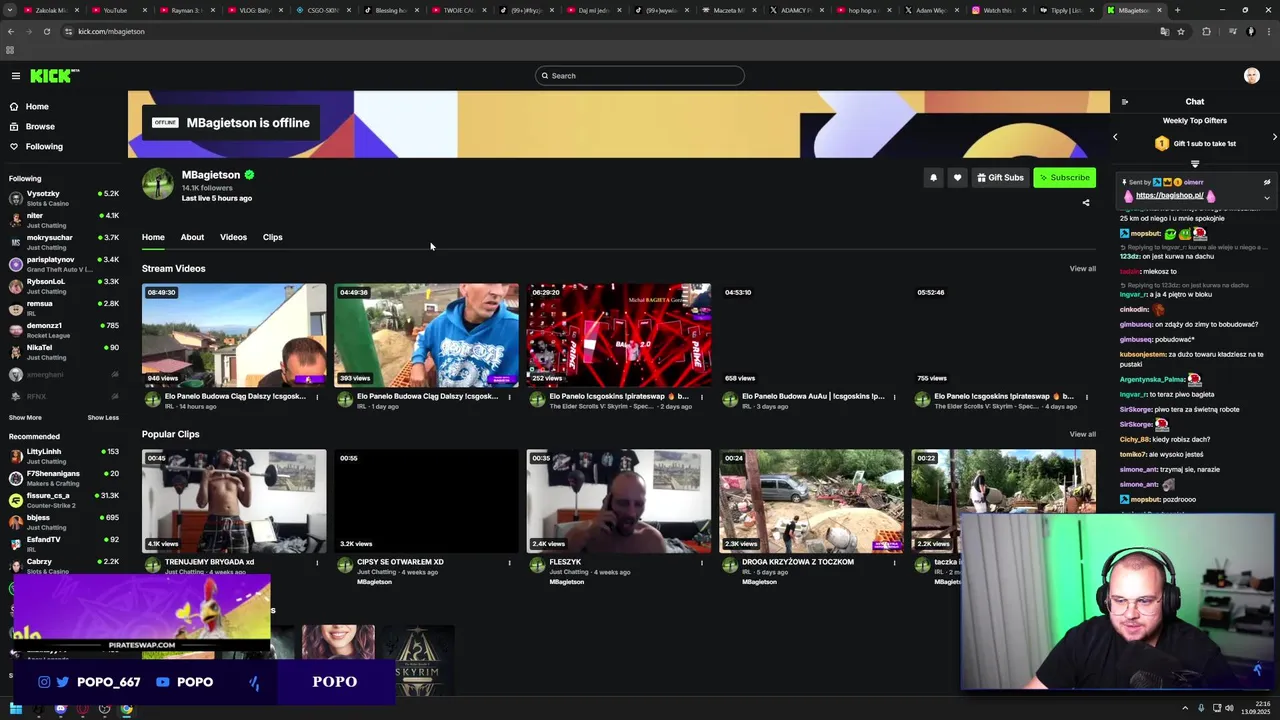This screenshot has height=720, width=1280.
Task: Open the Skyrim category card
Action: click(x=418, y=659)
